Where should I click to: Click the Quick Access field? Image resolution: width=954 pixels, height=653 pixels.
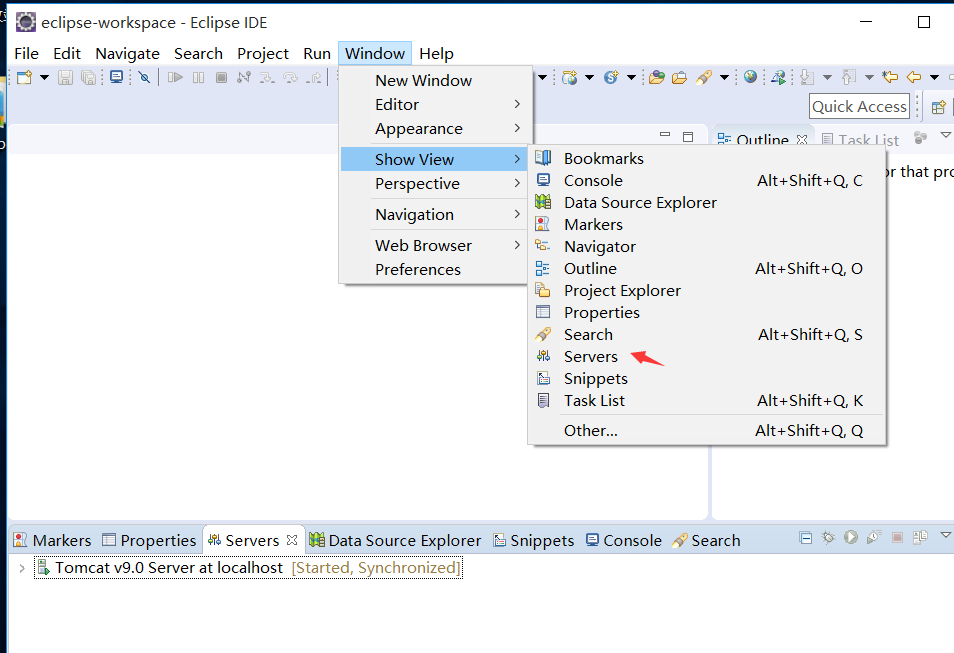tap(859, 107)
